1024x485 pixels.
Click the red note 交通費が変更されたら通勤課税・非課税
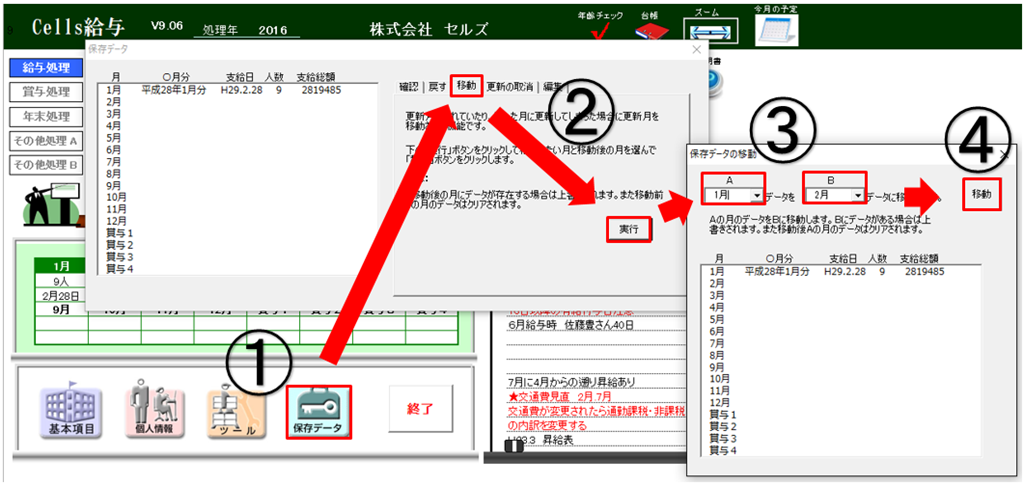(x=596, y=411)
